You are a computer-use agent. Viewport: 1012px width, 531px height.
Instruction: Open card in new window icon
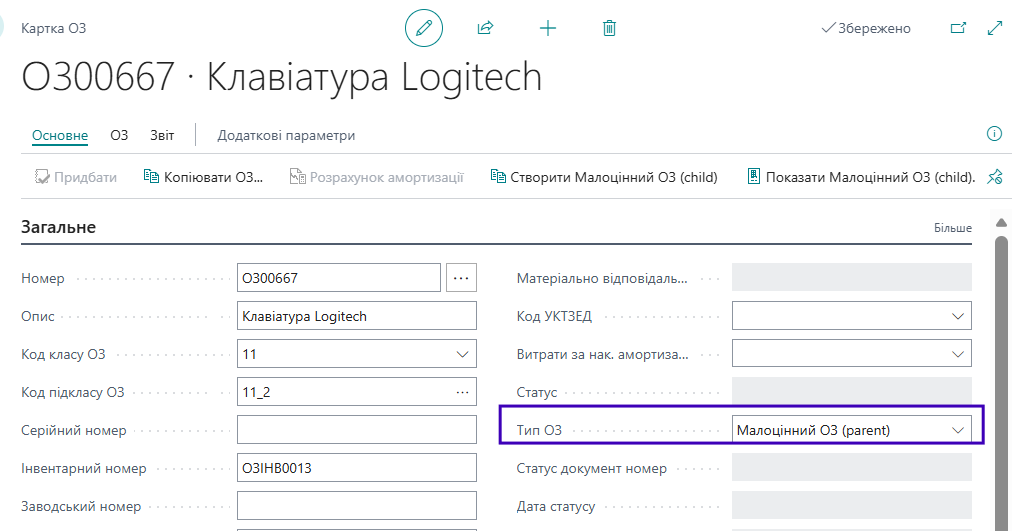[x=958, y=28]
